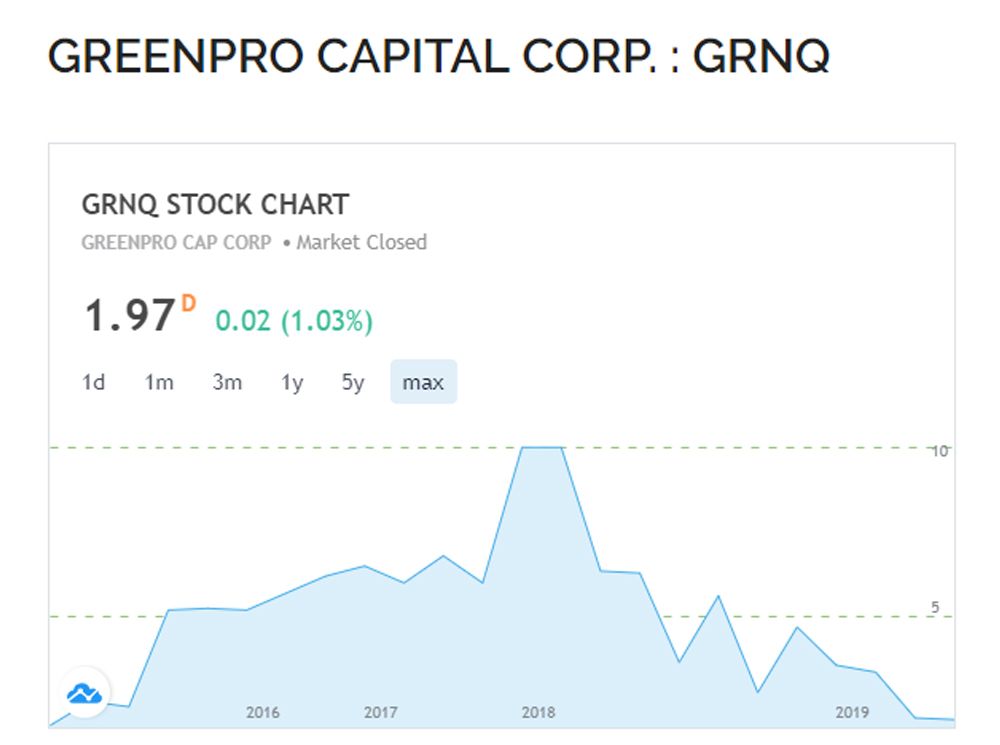Screen dimensions: 1000x745
Task: Select the max range button
Action: [423, 382]
